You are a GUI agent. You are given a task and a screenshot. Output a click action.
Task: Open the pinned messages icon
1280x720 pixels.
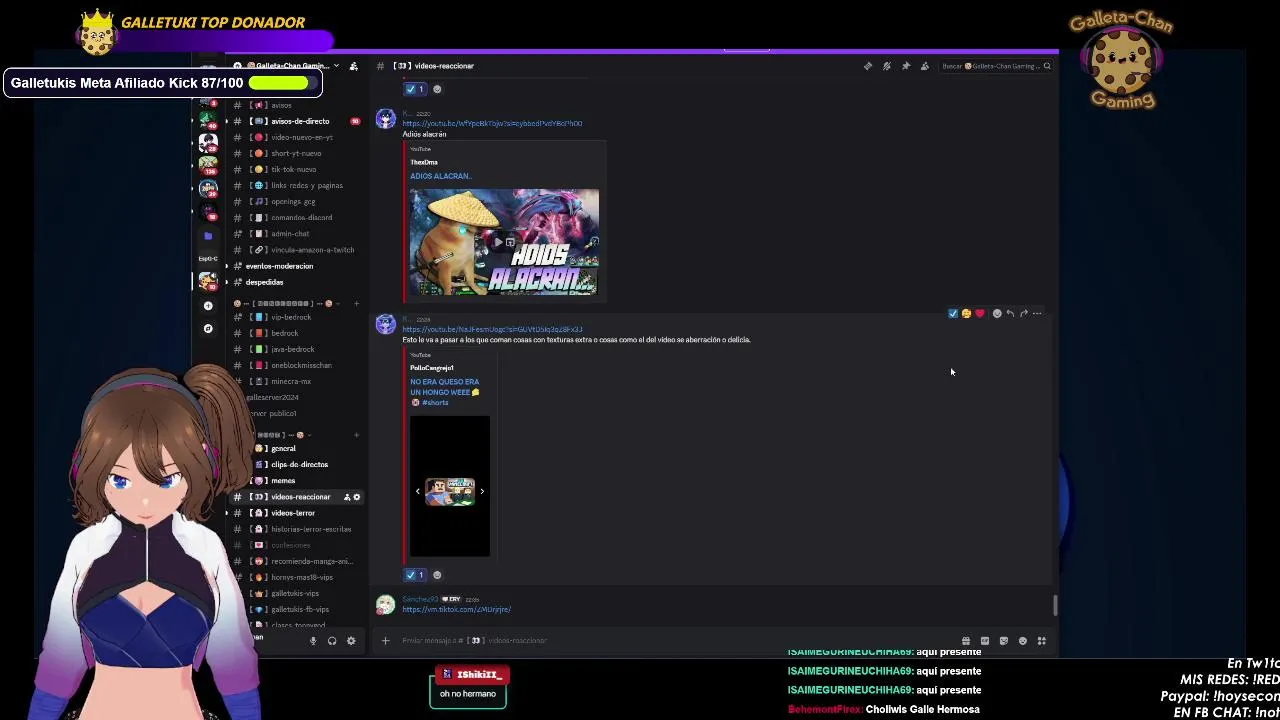click(x=906, y=66)
